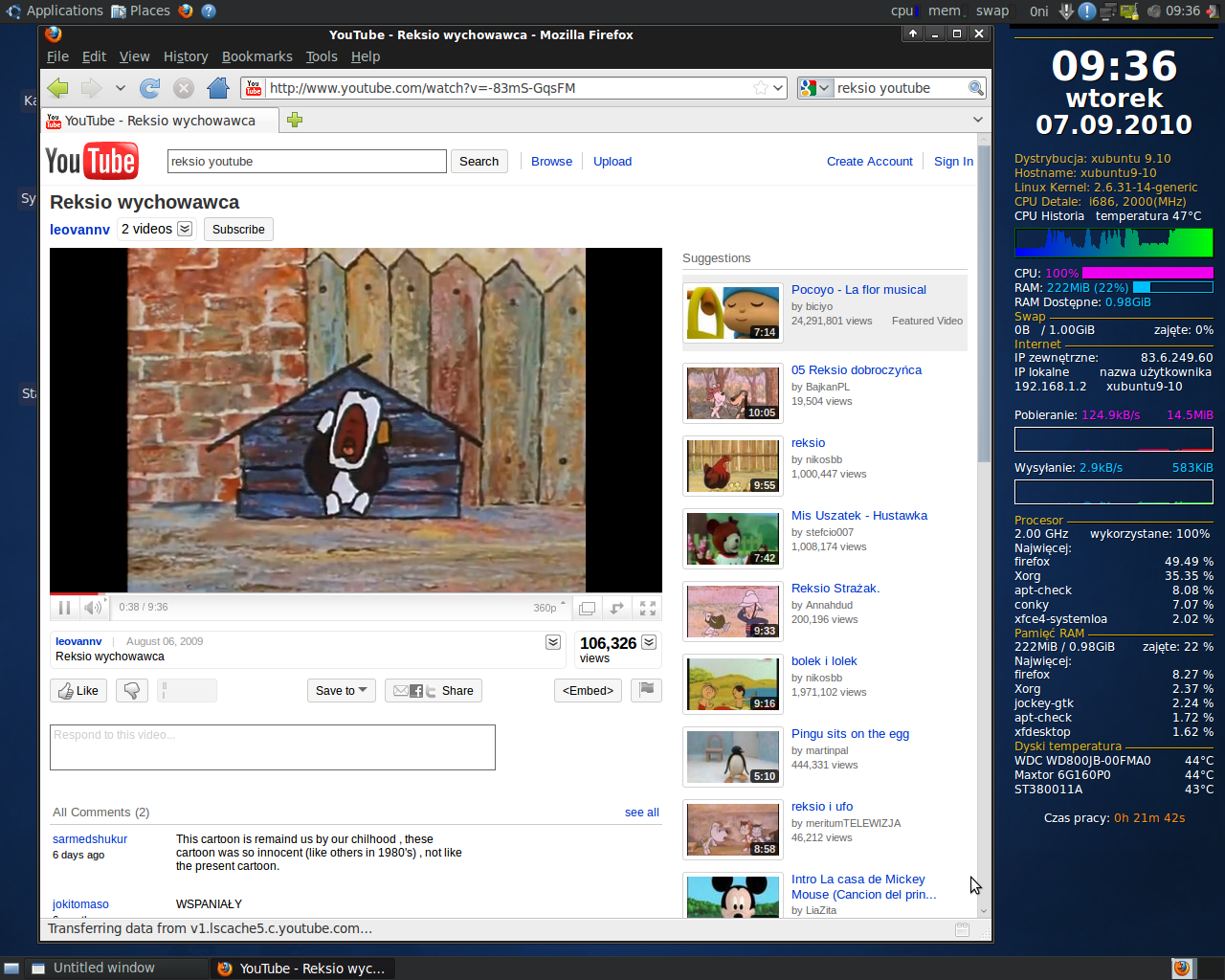Open the History menu
1225x980 pixels.
click(x=186, y=56)
